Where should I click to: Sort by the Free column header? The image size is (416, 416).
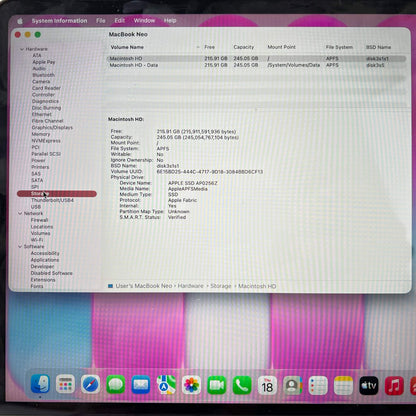point(209,47)
